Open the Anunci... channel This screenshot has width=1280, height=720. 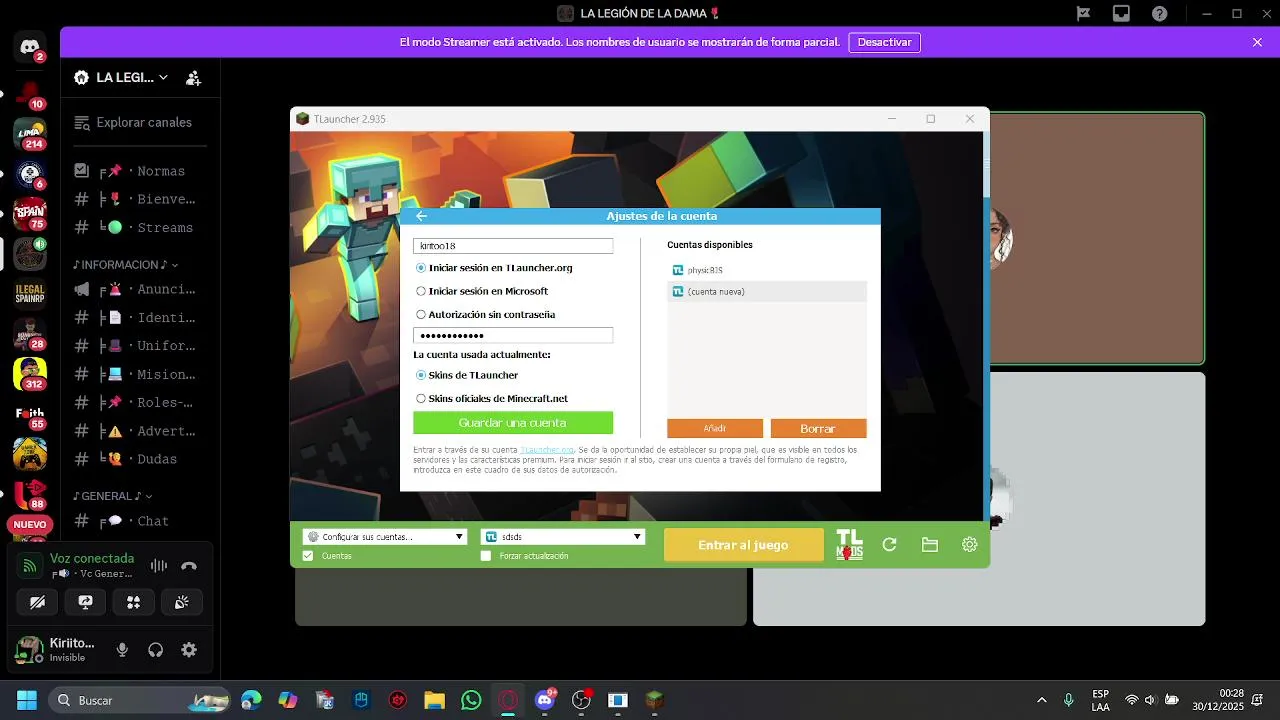pos(140,289)
